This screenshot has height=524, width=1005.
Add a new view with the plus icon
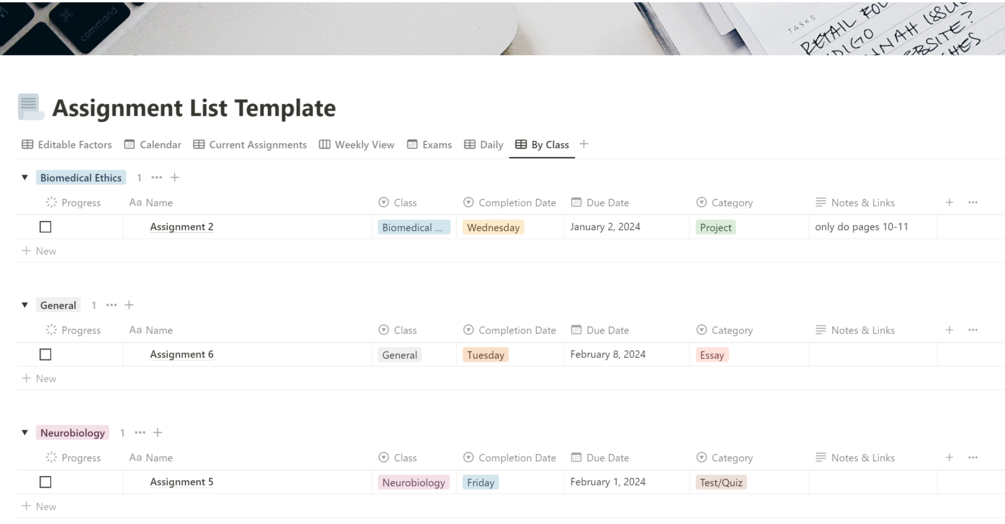tap(584, 144)
